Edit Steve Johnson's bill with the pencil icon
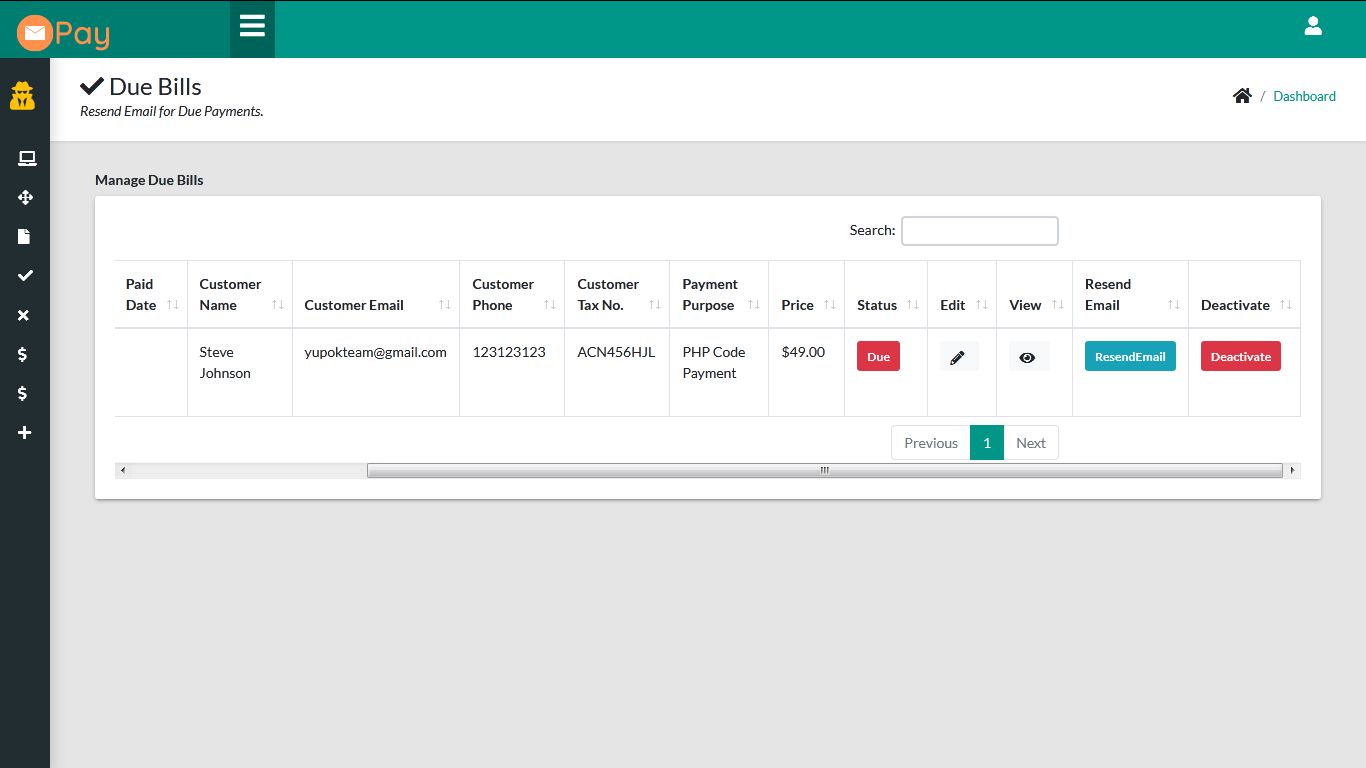Screen dimensions: 1366x768 point(959,356)
